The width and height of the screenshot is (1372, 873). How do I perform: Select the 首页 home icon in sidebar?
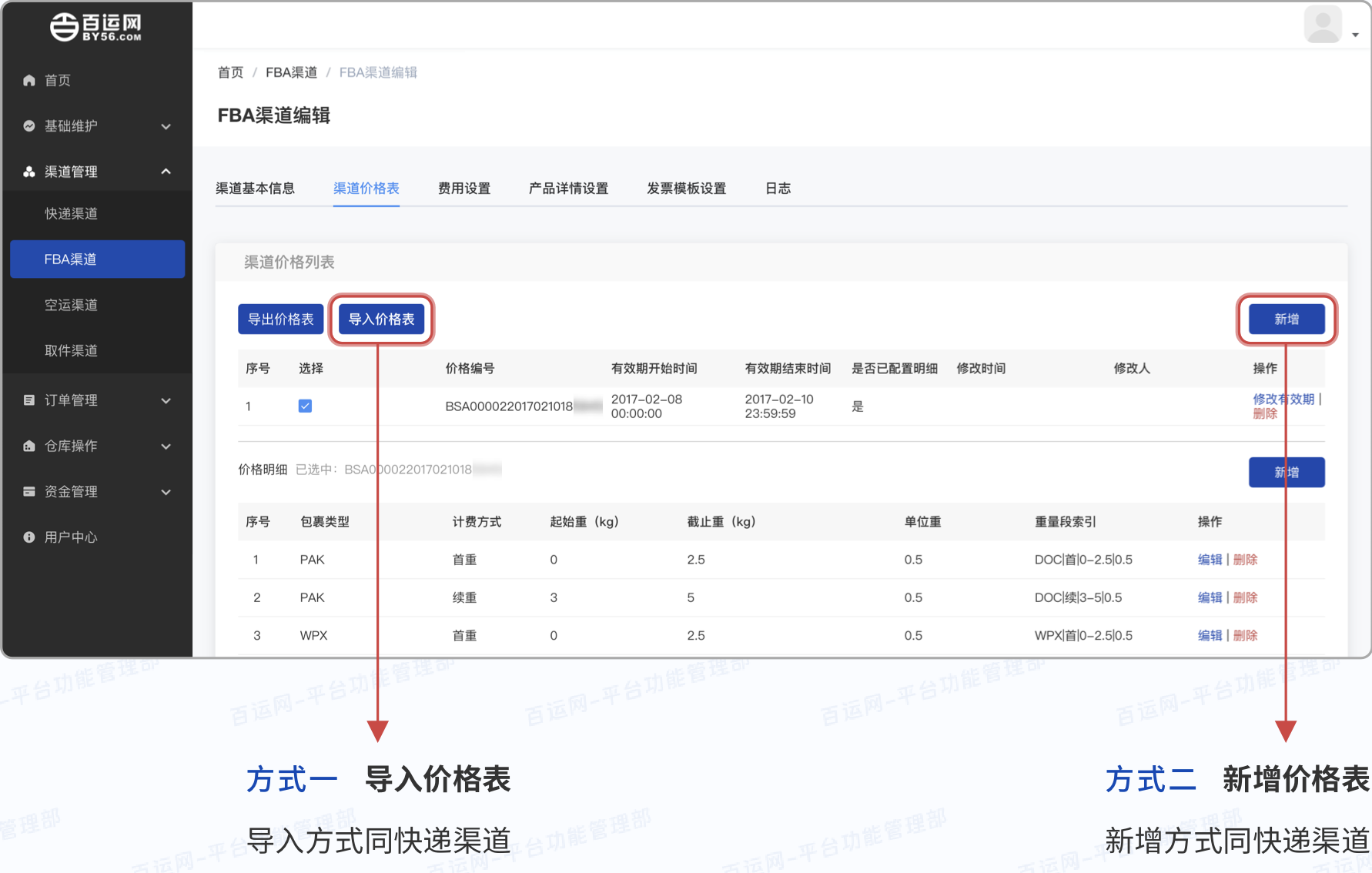[x=28, y=80]
